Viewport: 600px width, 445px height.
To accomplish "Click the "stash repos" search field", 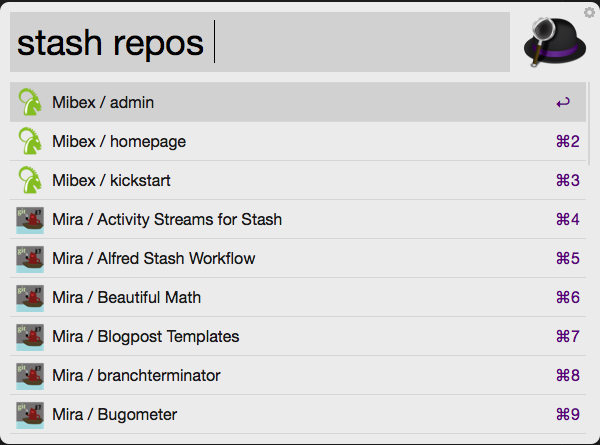I will click(x=260, y=43).
